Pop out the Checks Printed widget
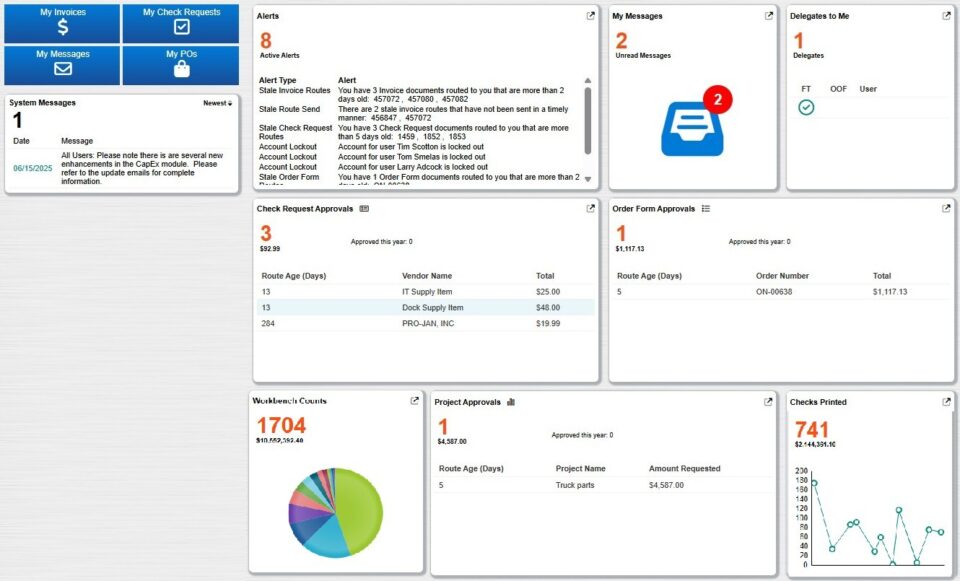960x581 pixels. [x=946, y=402]
